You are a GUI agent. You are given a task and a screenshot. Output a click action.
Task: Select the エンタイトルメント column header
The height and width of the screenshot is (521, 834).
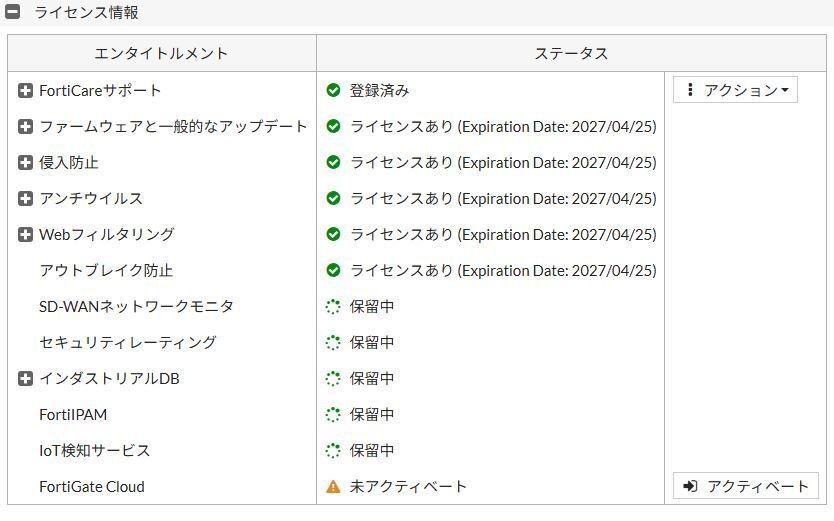(162, 53)
